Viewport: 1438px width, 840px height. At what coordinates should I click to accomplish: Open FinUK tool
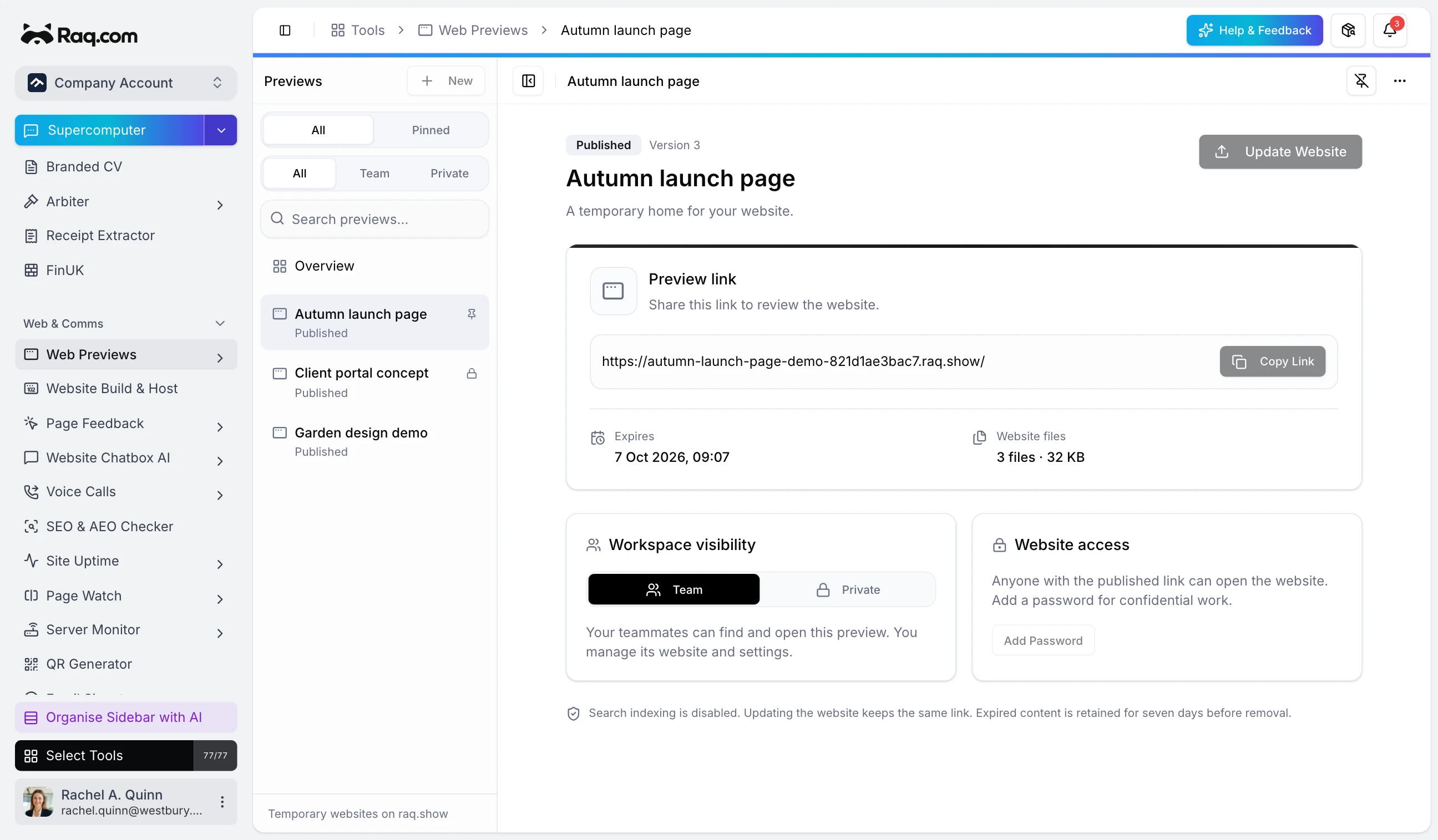point(126,271)
